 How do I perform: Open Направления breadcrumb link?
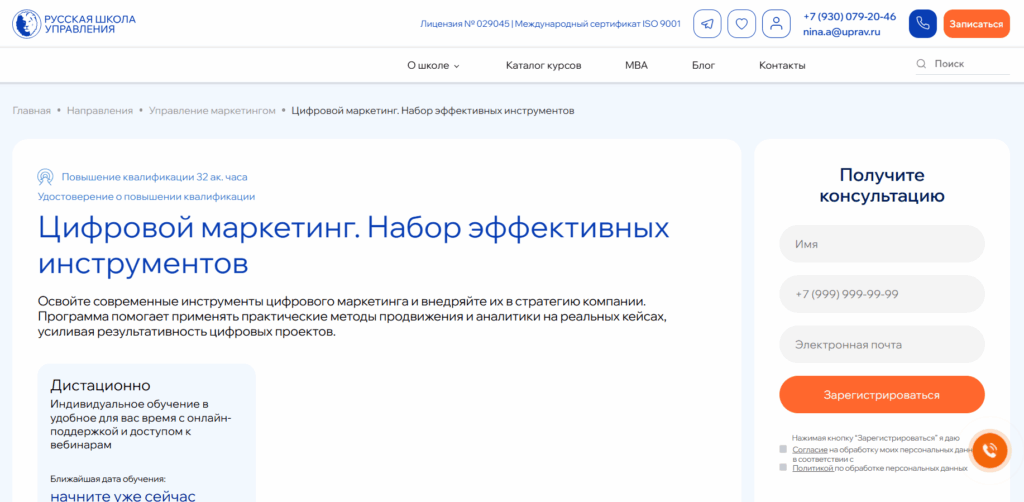(100, 111)
